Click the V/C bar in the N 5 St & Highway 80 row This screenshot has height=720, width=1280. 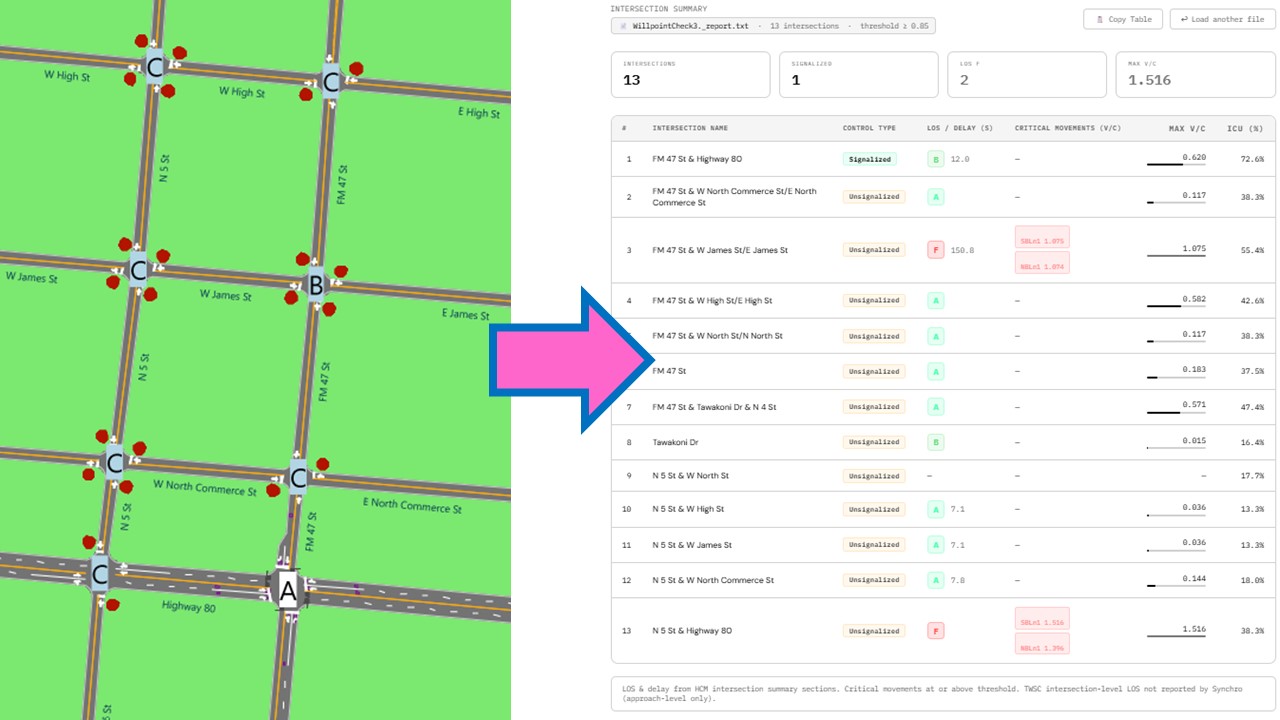pos(1176,636)
